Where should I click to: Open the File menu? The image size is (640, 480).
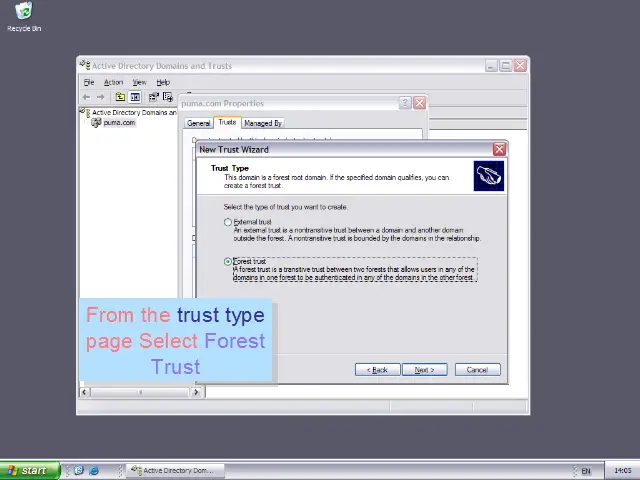[89, 82]
